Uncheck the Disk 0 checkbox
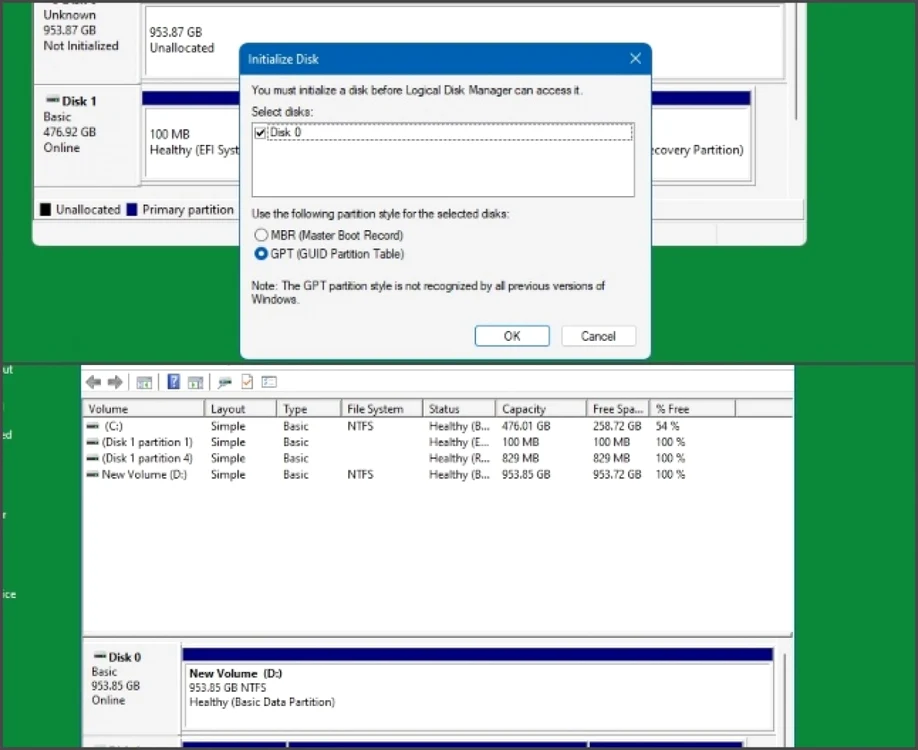 261,133
